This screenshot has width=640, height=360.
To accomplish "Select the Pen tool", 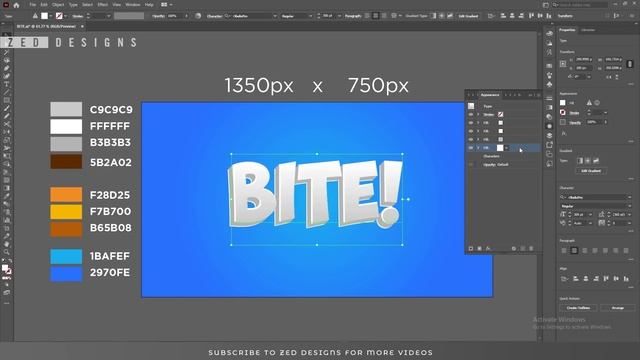I will click(x=7, y=68).
